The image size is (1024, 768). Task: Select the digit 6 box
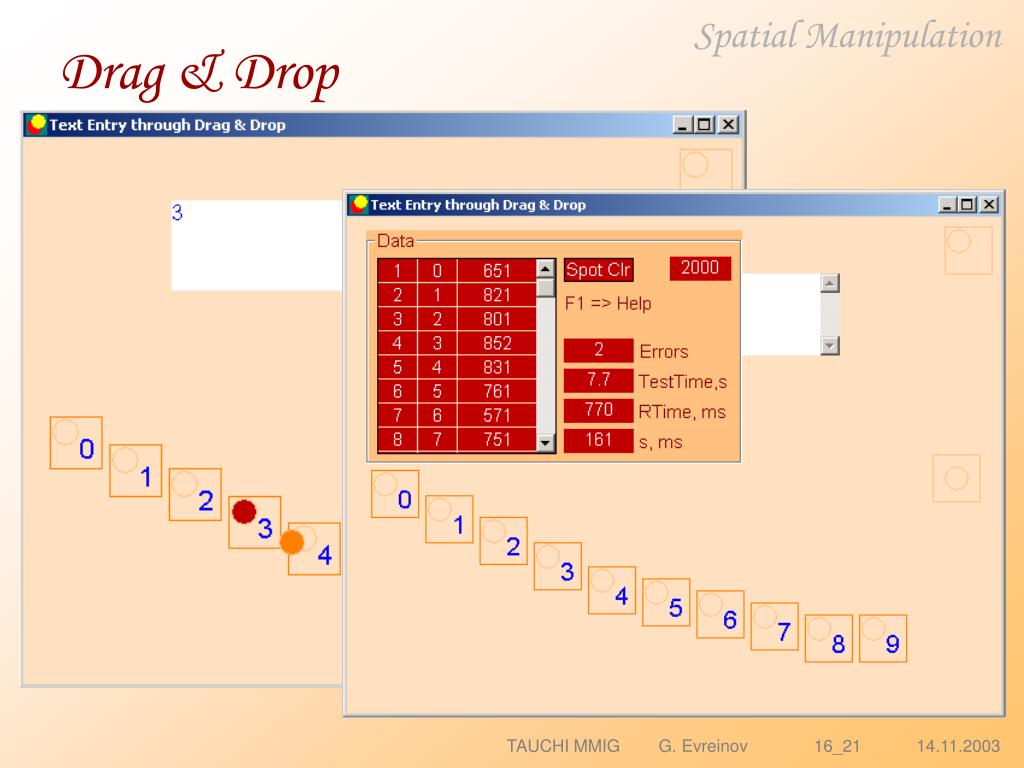click(x=720, y=614)
